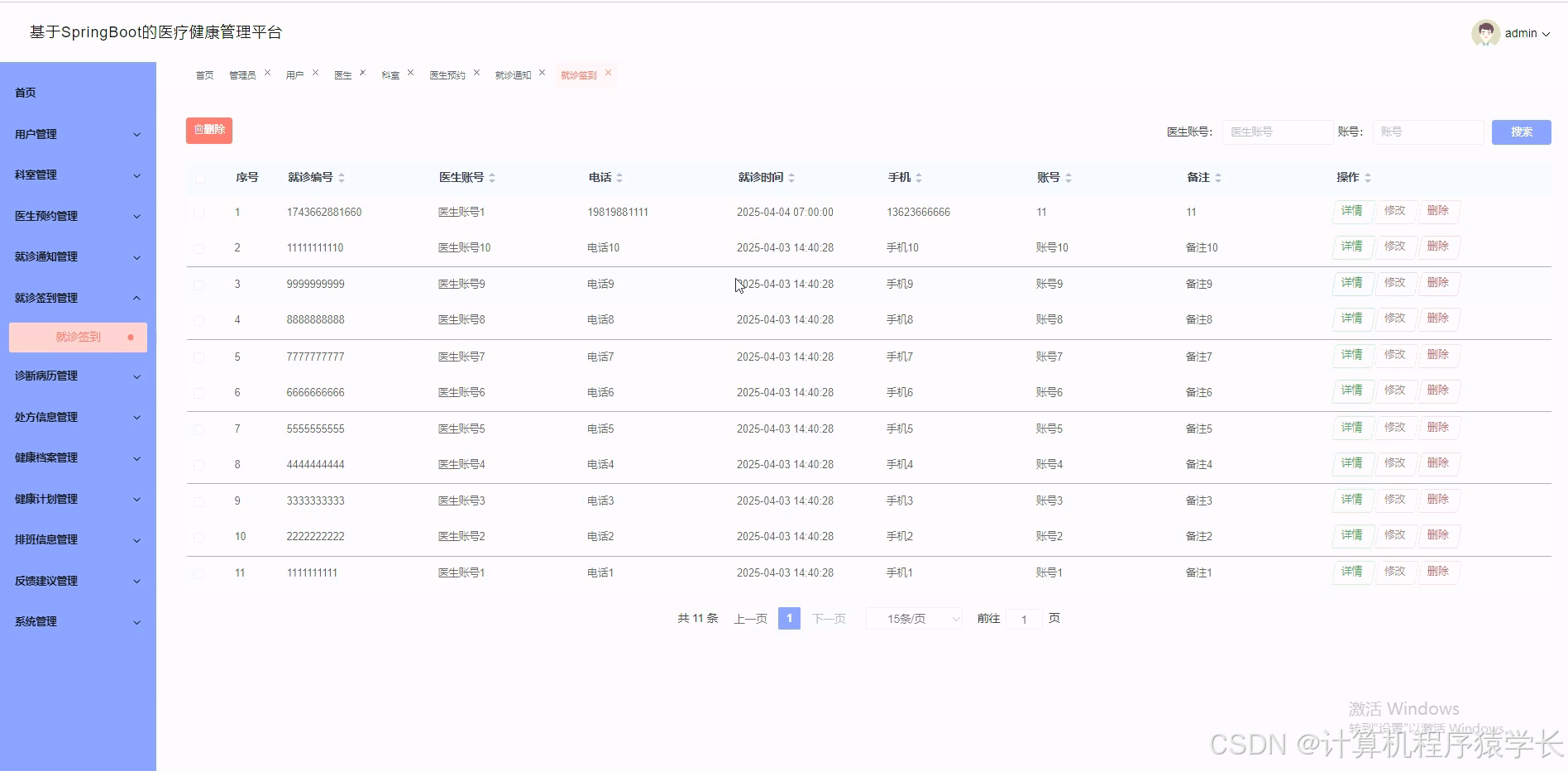Screen dimensions: 1568x771
Task: Sort the 就诊时间 column
Action: point(791,177)
